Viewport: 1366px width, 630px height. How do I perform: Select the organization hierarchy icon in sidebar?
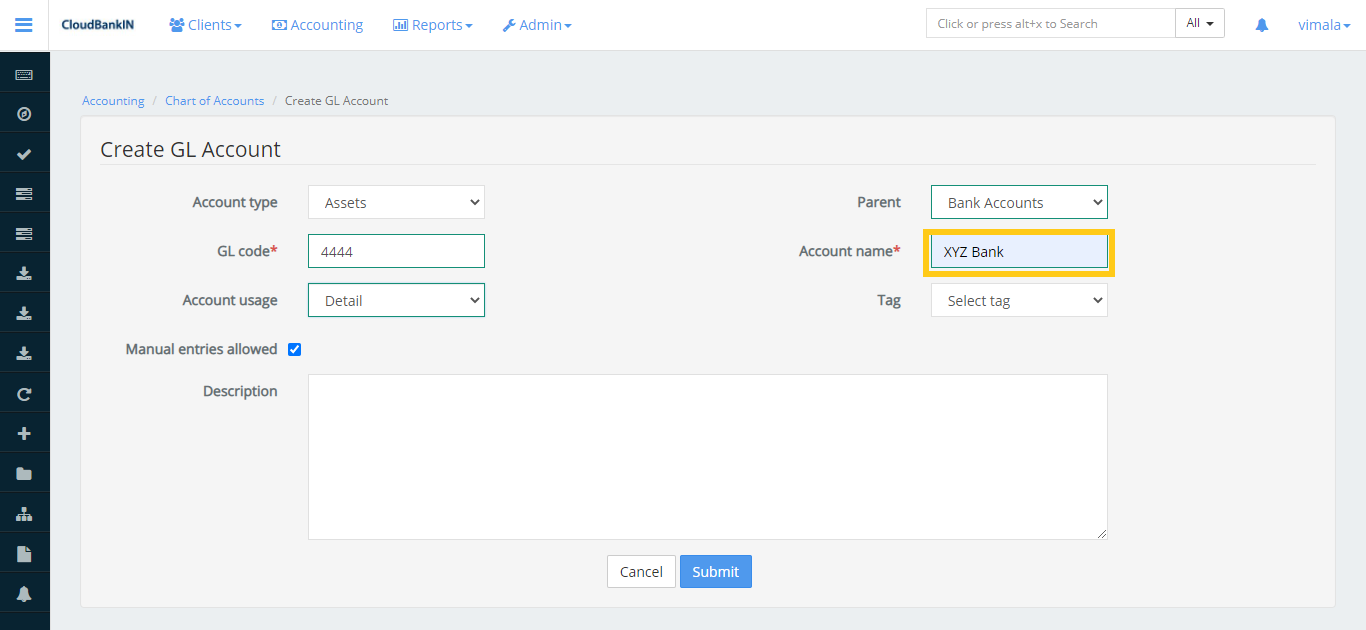[24, 512]
